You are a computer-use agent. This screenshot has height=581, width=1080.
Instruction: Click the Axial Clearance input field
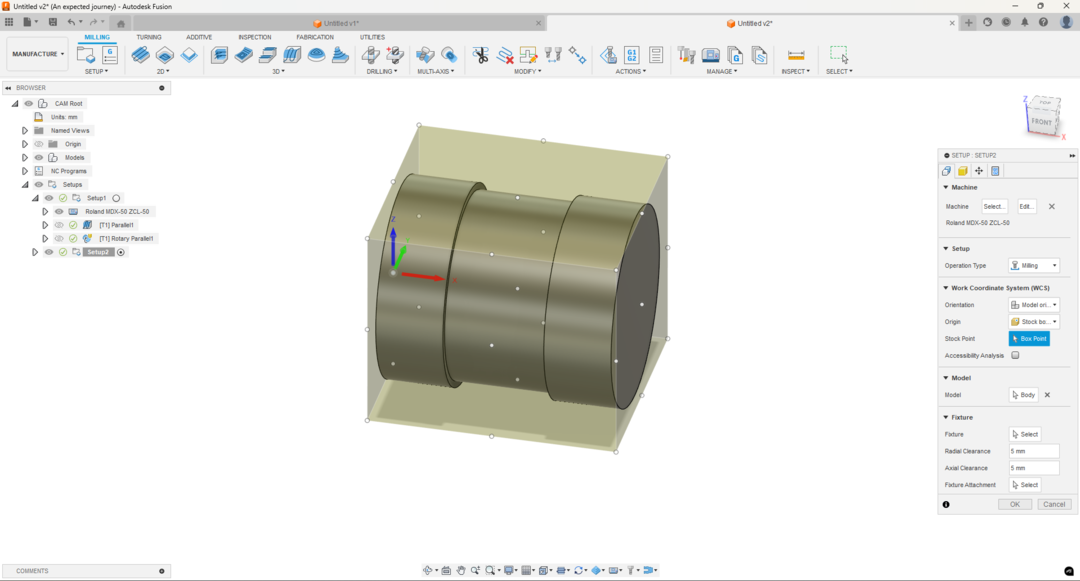[1034, 468]
